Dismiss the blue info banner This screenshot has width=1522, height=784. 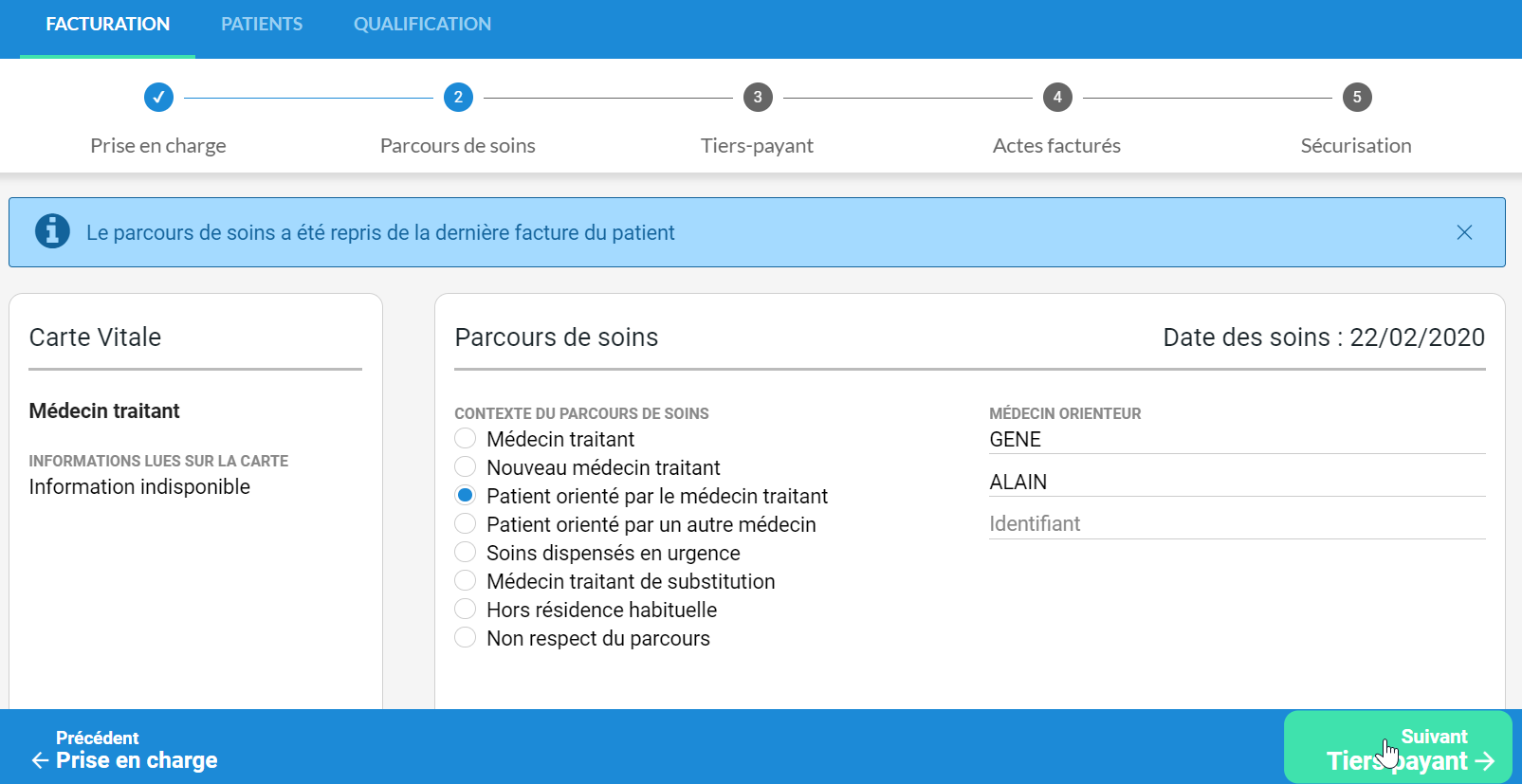[1464, 232]
